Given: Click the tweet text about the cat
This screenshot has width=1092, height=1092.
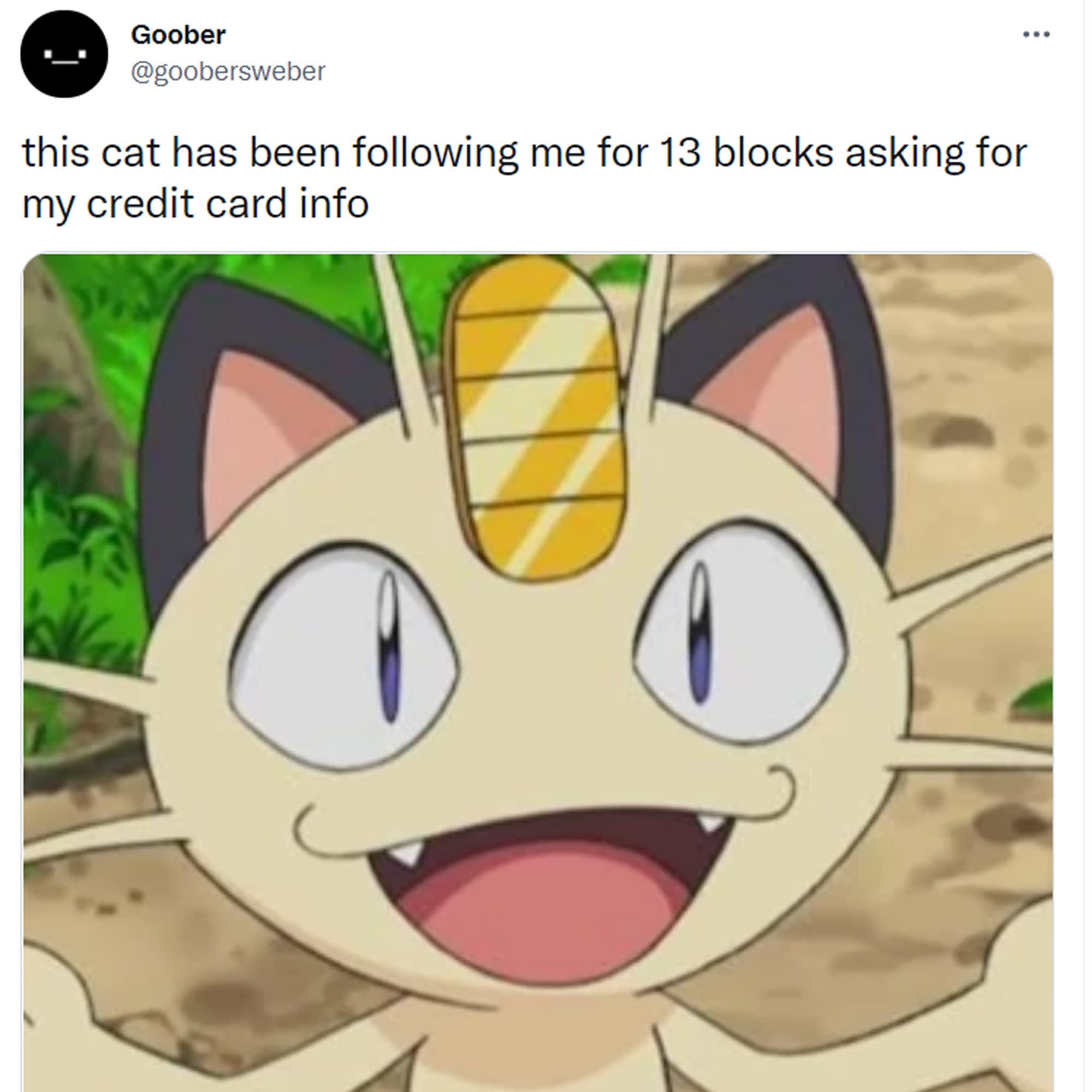Looking at the screenshot, I should (524, 177).
